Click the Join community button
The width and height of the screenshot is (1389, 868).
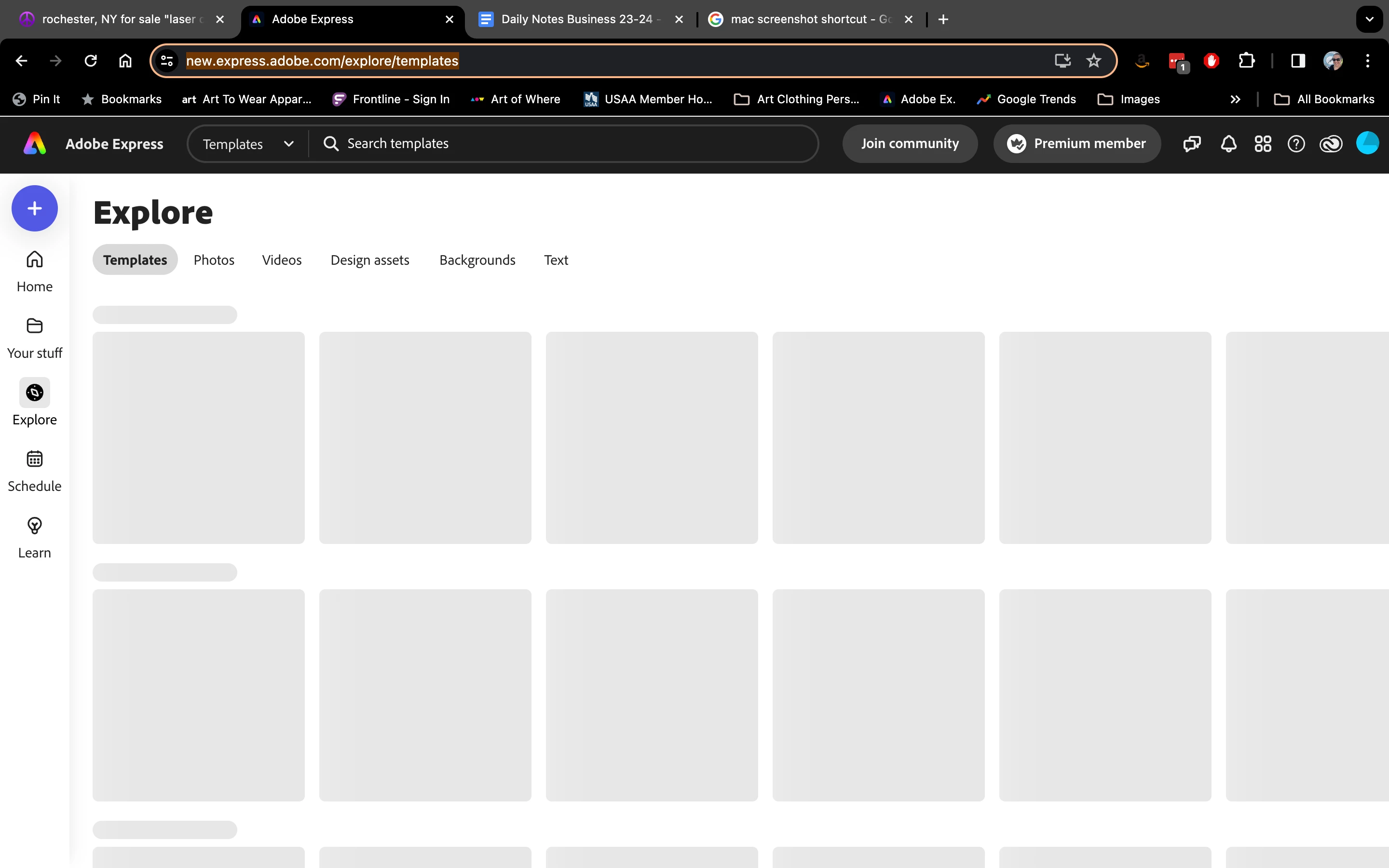910,144
